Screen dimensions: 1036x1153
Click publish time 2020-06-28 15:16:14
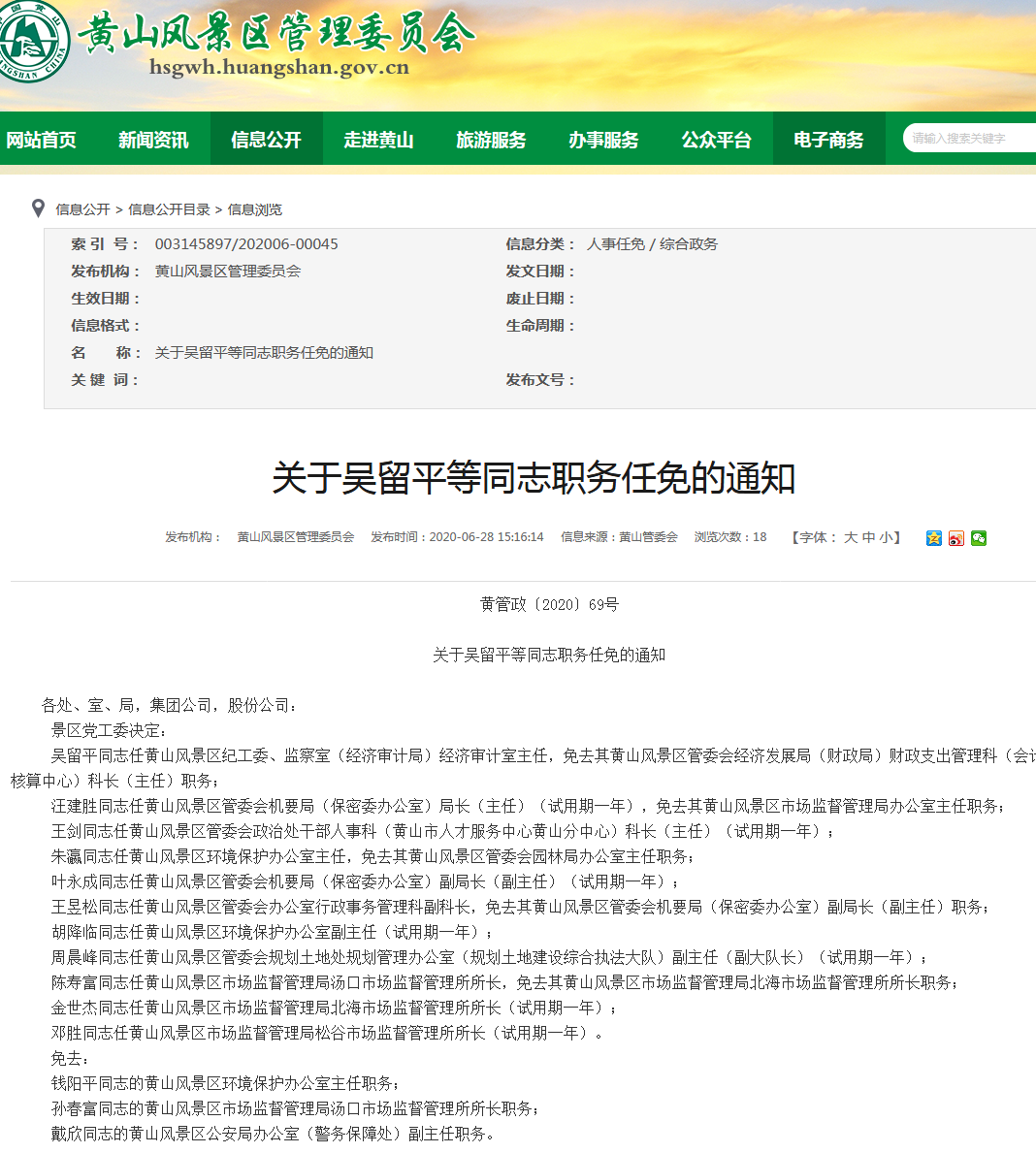tap(486, 537)
